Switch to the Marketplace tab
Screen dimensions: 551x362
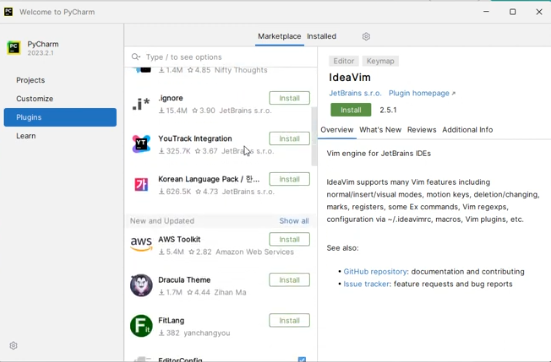click(x=279, y=37)
